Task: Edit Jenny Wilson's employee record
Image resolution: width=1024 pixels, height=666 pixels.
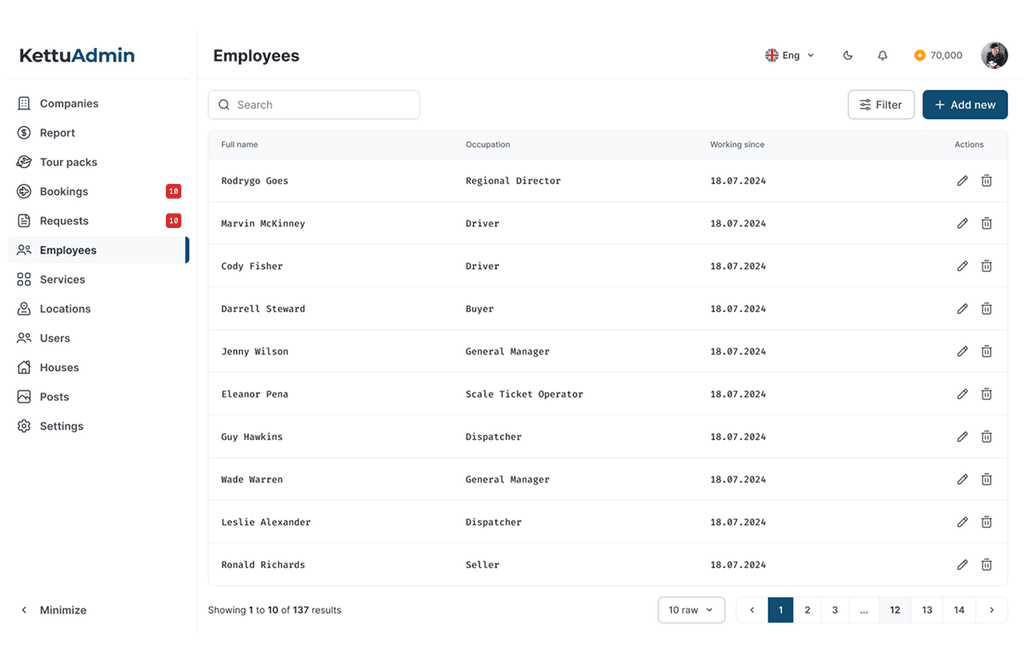Action: (x=962, y=352)
